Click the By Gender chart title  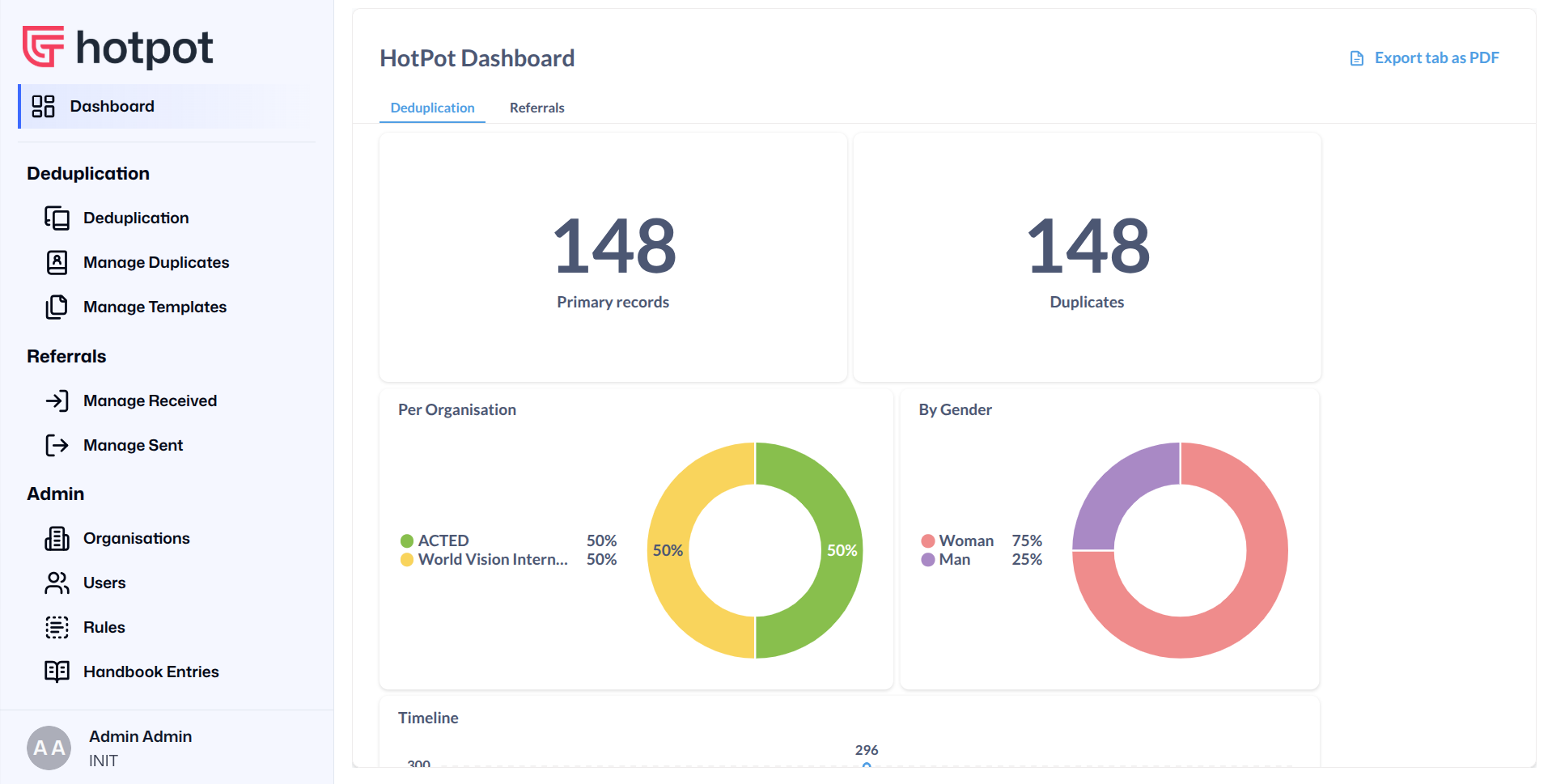pos(955,409)
